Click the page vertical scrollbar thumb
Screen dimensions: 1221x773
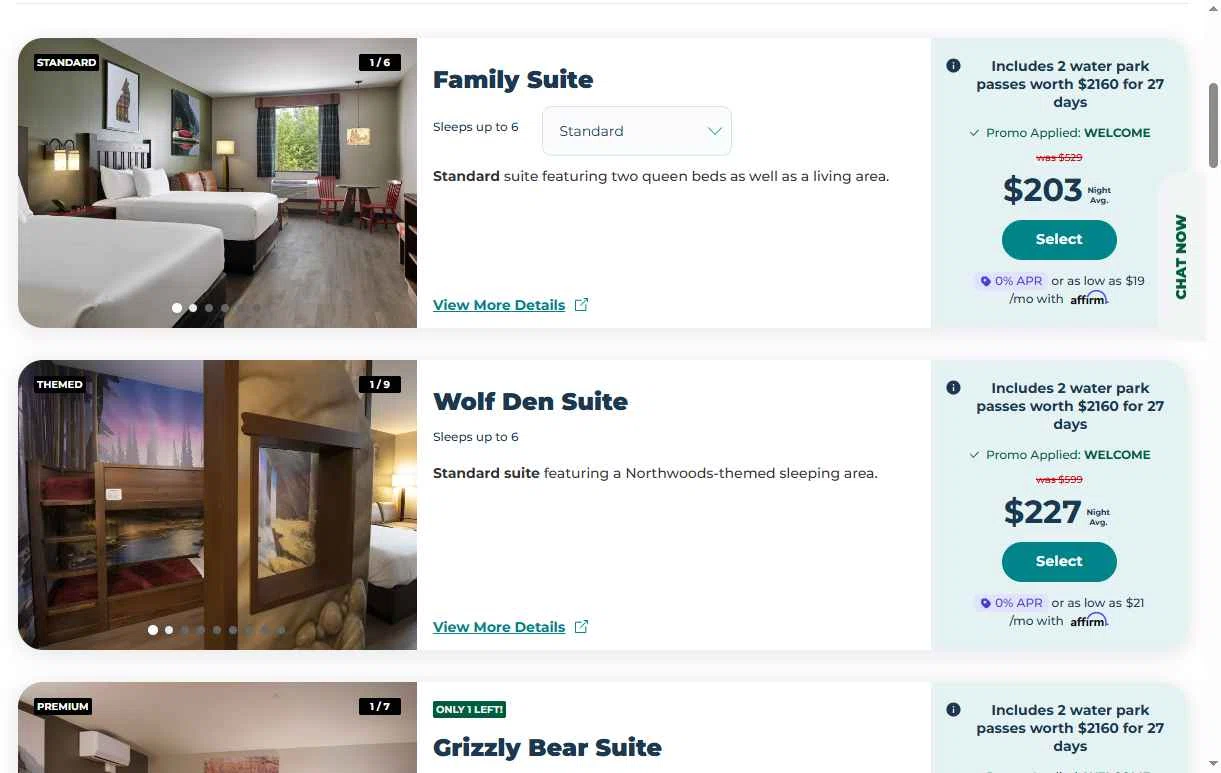pyautogui.click(x=1213, y=125)
